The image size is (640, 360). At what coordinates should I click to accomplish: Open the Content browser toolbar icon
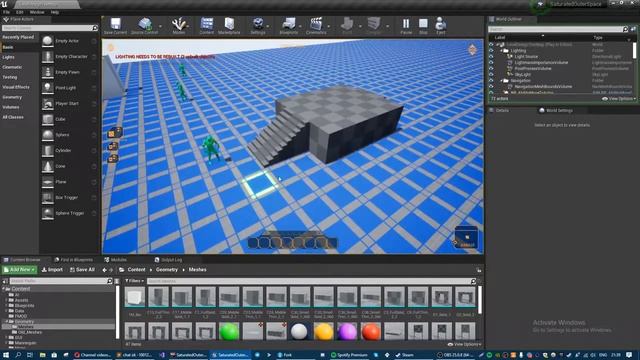click(x=207, y=25)
